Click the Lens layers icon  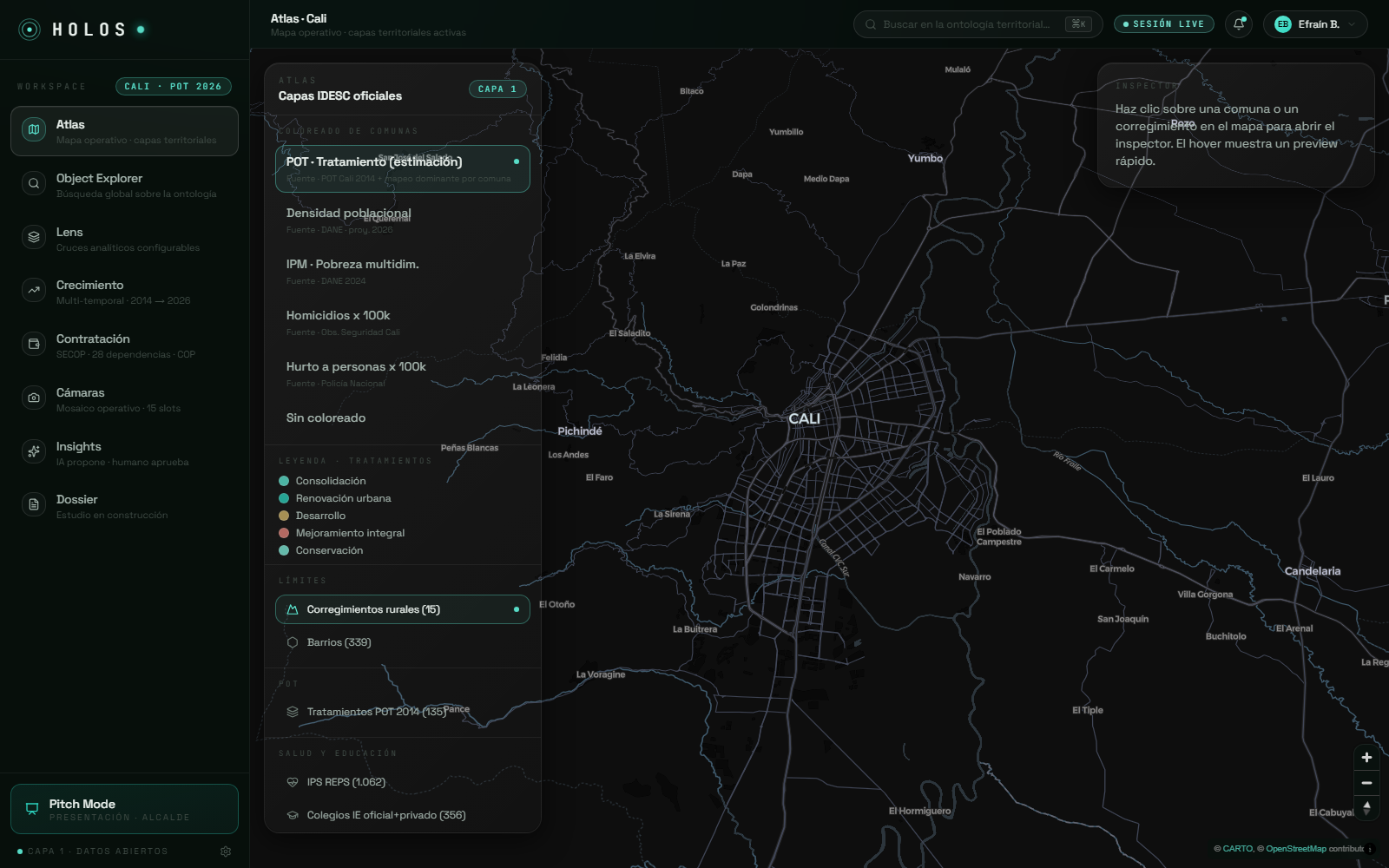click(x=34, y=237)
